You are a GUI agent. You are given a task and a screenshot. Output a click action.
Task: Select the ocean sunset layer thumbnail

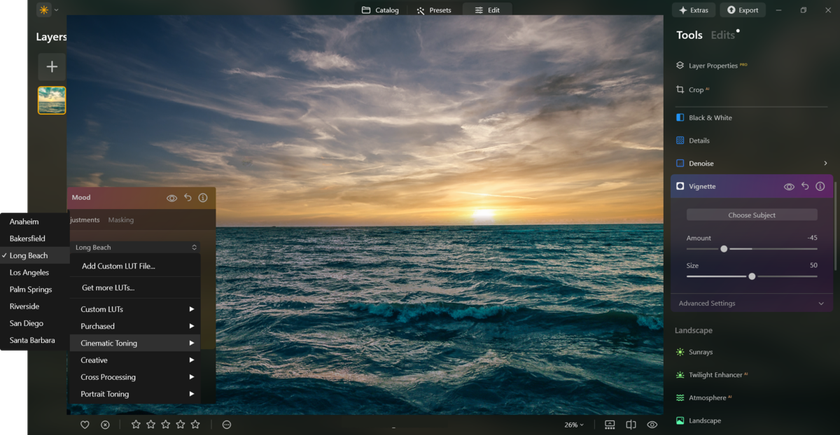click(52, 100)
